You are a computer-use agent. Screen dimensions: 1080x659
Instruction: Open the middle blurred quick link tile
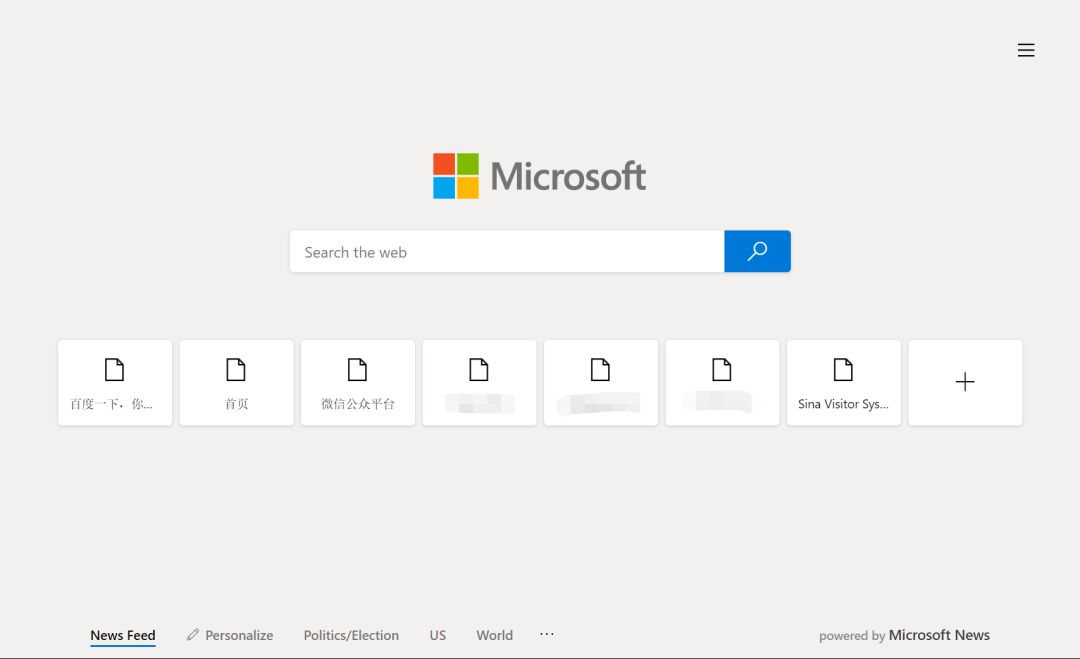[601, 383]
